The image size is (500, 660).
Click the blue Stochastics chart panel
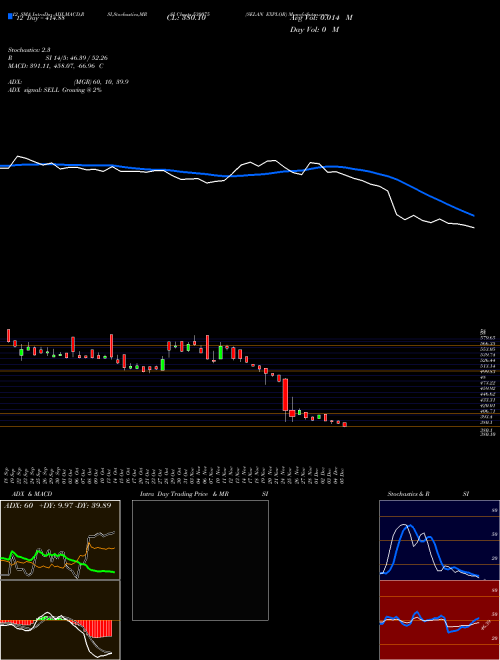click(x=439, y=540)
